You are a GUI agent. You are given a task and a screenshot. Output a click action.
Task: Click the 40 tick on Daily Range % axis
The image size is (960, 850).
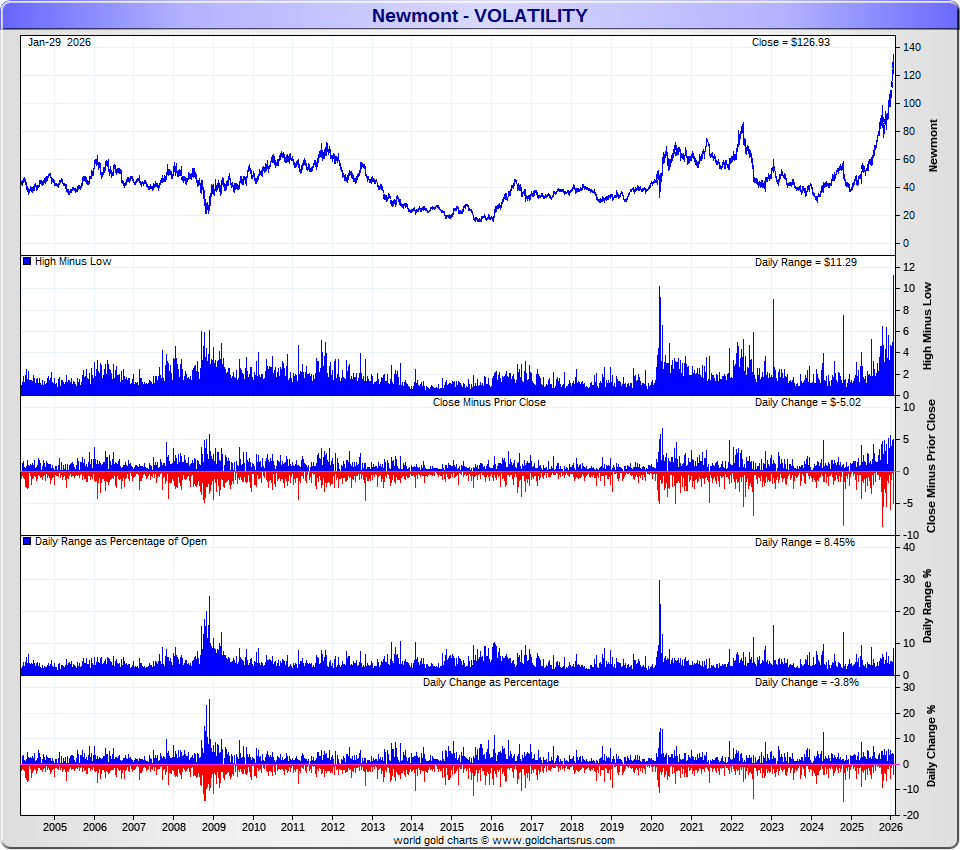(909, 547)
